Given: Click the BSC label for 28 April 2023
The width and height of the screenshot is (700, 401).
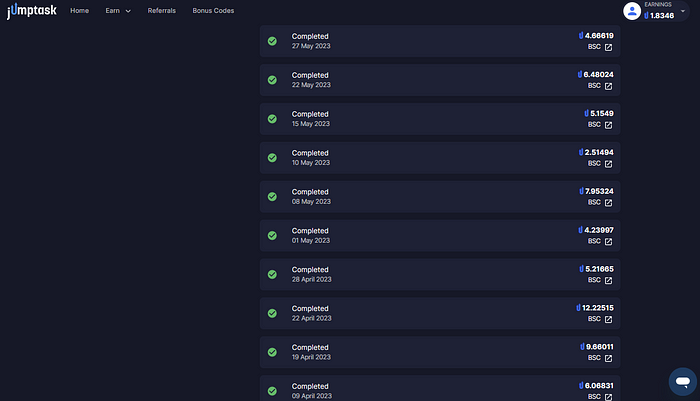Looking at the screenshot, I should pos(594,280).
